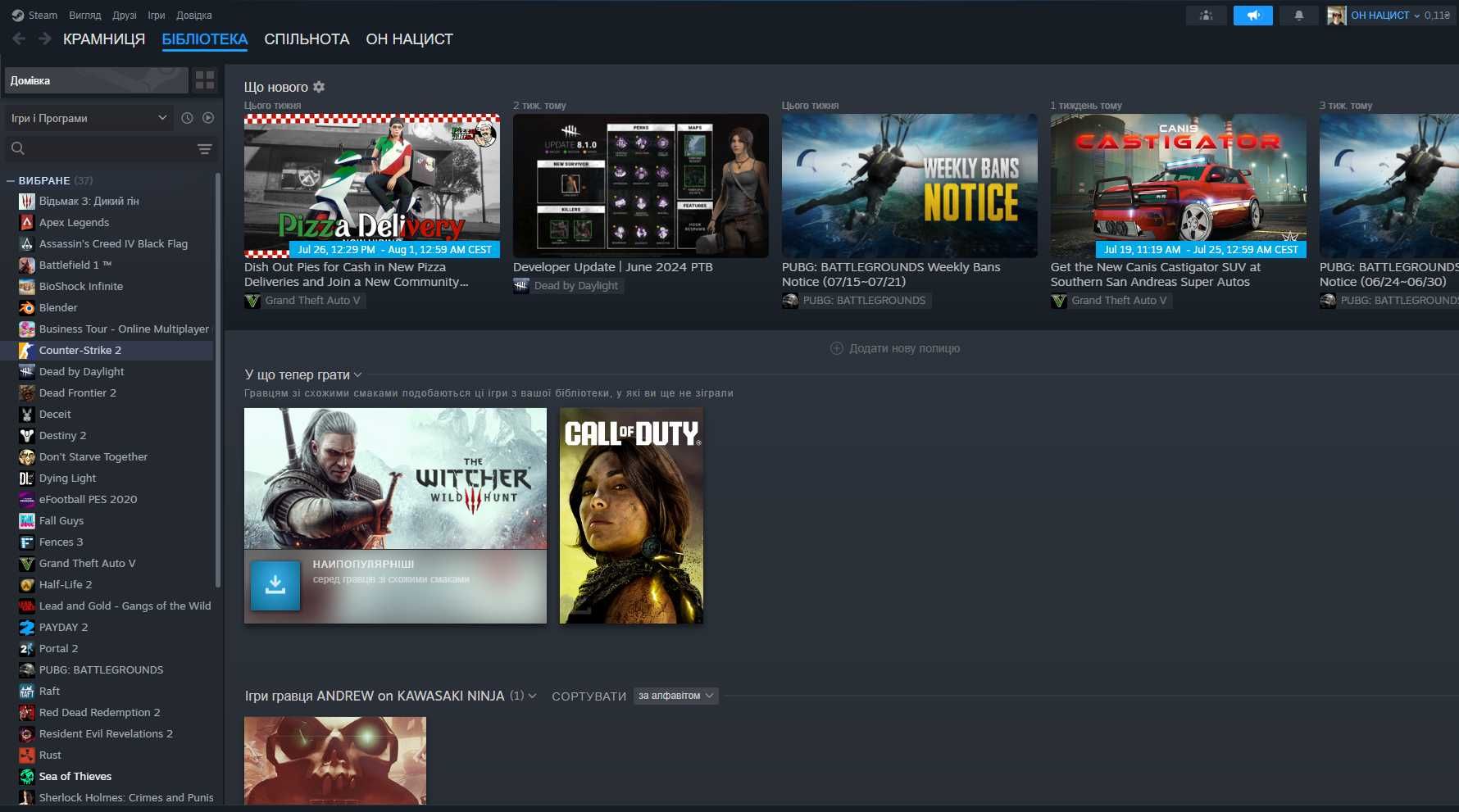Click Fences 3 app icon

click(27, 542)
